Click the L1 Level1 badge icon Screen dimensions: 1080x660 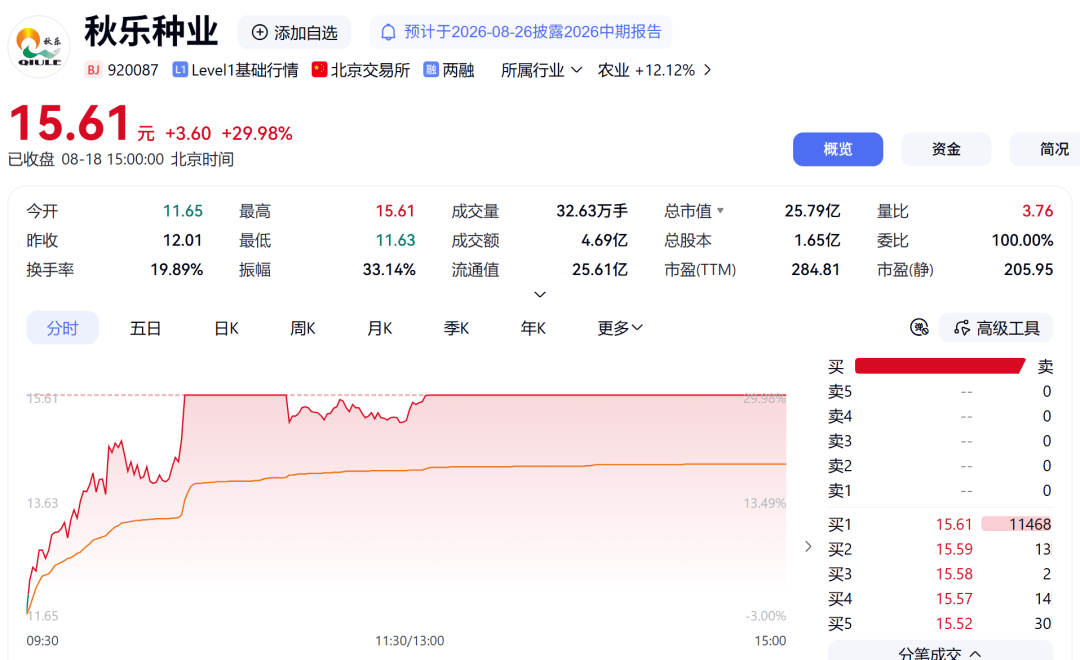click(x=180, y=70)
